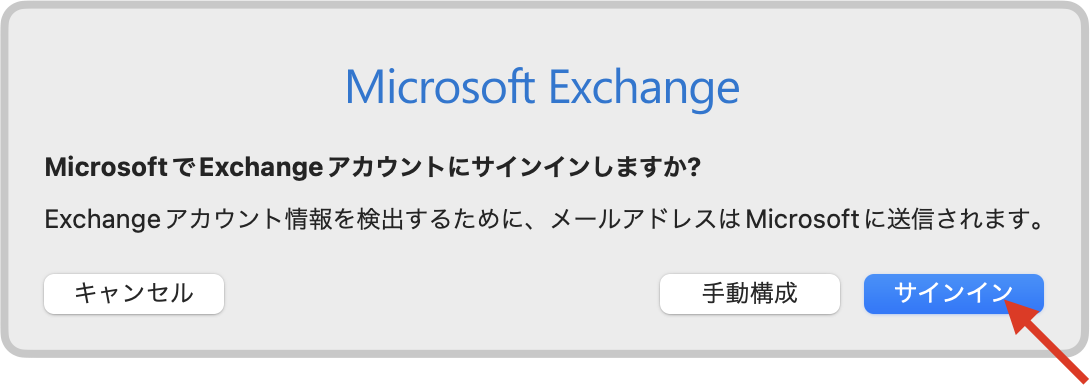Click the question mark ending the heading
The image size is (1092, 386).
point(692,168)
